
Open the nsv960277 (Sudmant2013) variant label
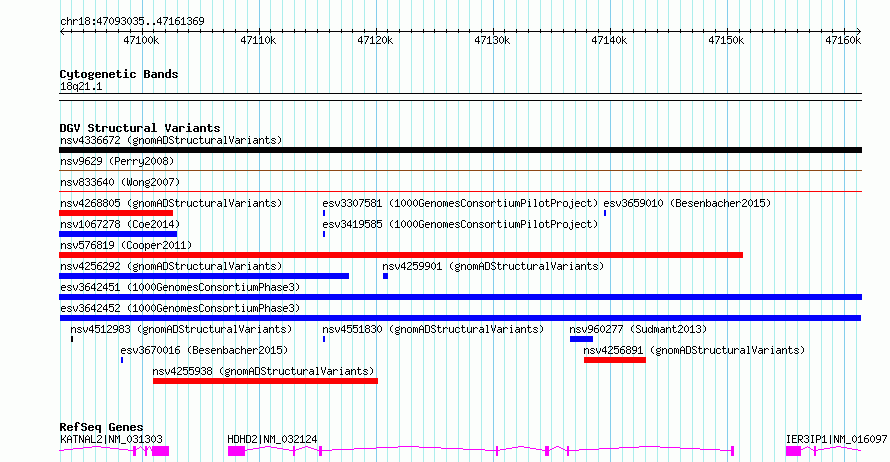point(639,329)
